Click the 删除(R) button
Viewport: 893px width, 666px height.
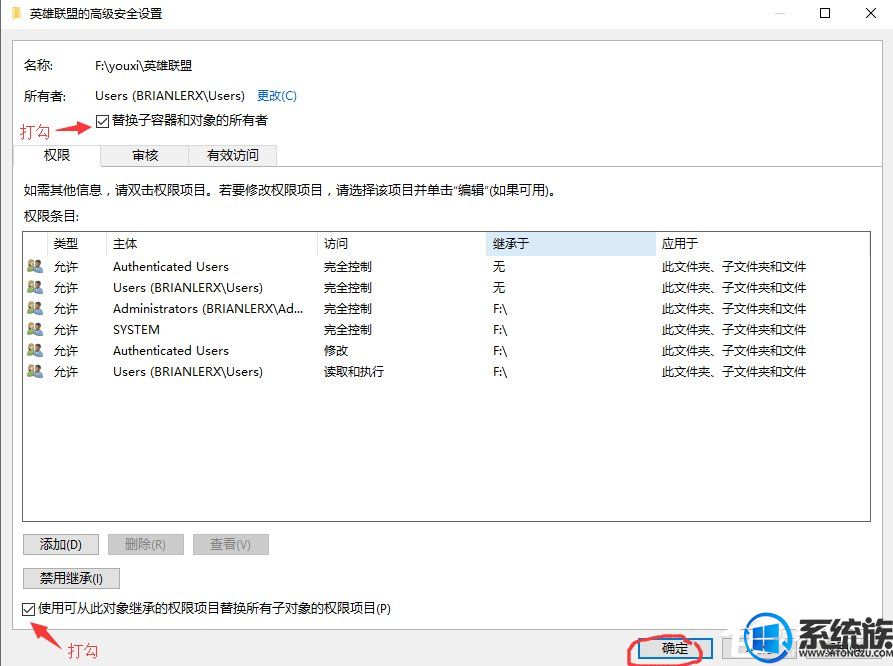(x=145, y=545)
